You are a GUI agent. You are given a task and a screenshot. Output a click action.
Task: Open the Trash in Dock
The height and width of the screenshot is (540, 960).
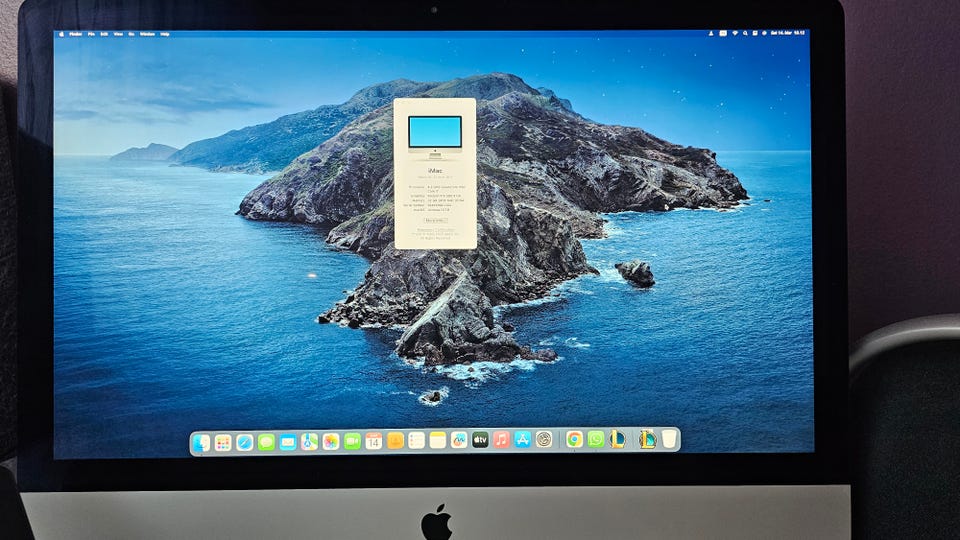pyautogui.click(x=669, y=438)
